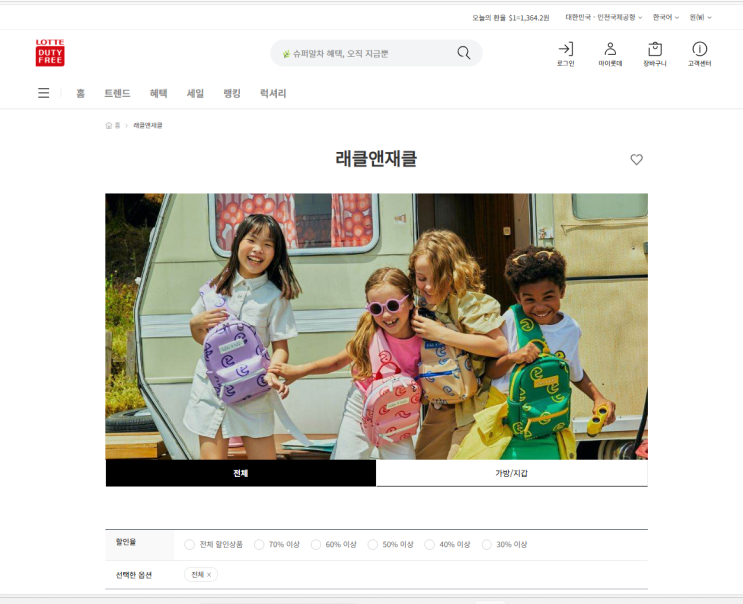Select the 40% 이상 discount radio
Screen dimensions: 743x604
tap(430, 544)
